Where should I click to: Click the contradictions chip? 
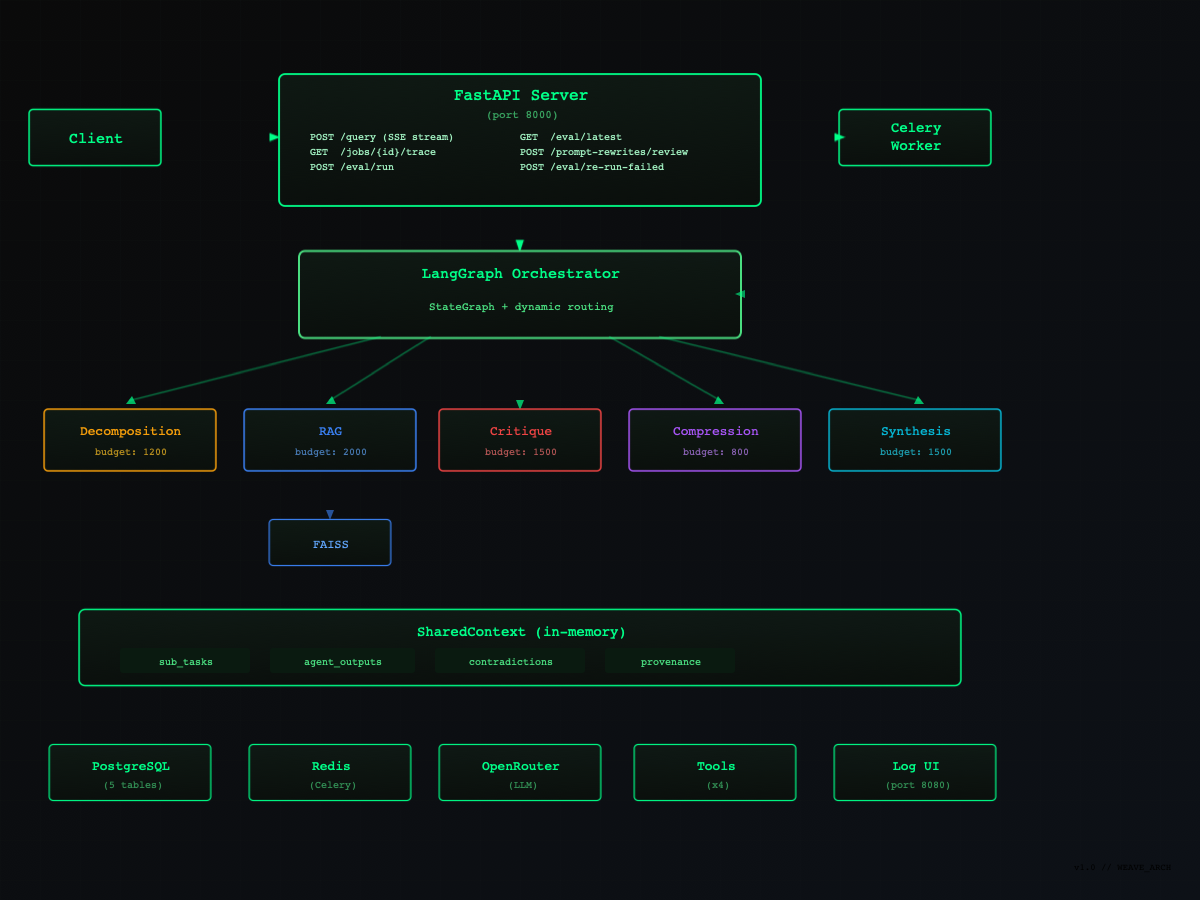510,661
